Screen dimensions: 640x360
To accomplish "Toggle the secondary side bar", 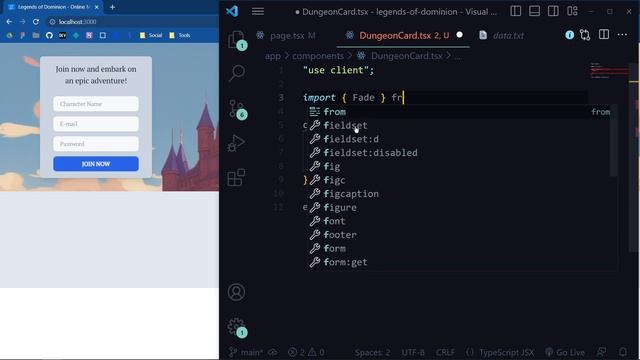I will tap(553, 11).
